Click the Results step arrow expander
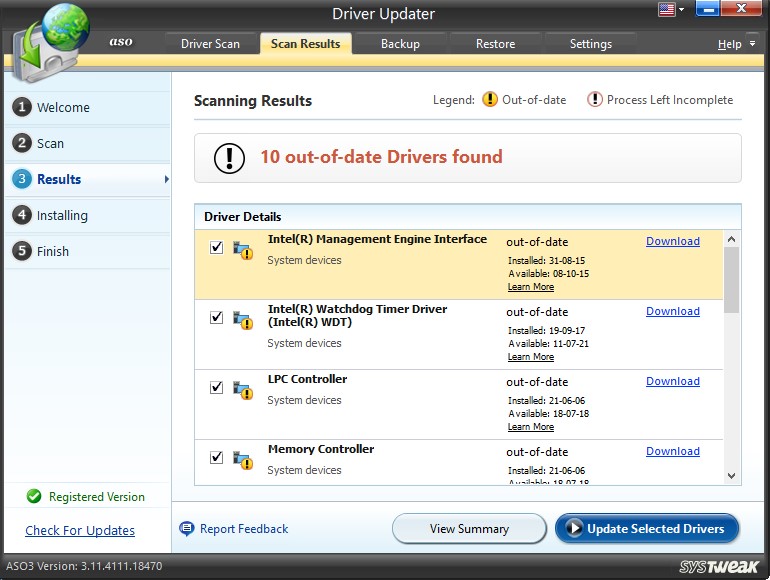This screenshot has width=770, height=580. pyautogui.click(x=166, y=180)
